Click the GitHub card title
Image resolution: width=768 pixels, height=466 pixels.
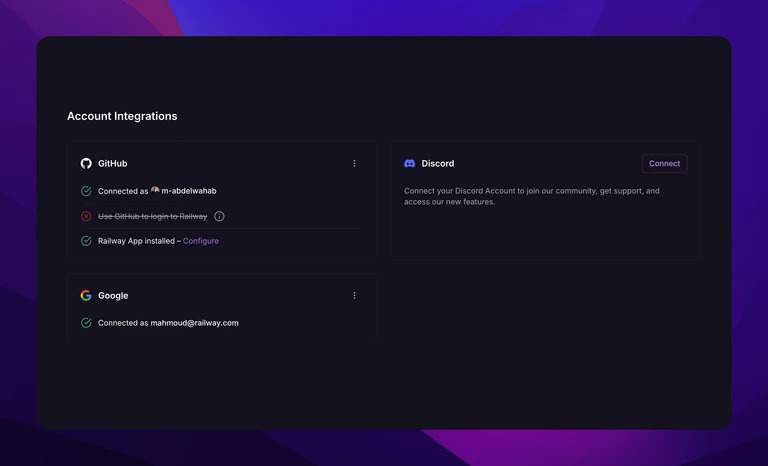point(113,164)
